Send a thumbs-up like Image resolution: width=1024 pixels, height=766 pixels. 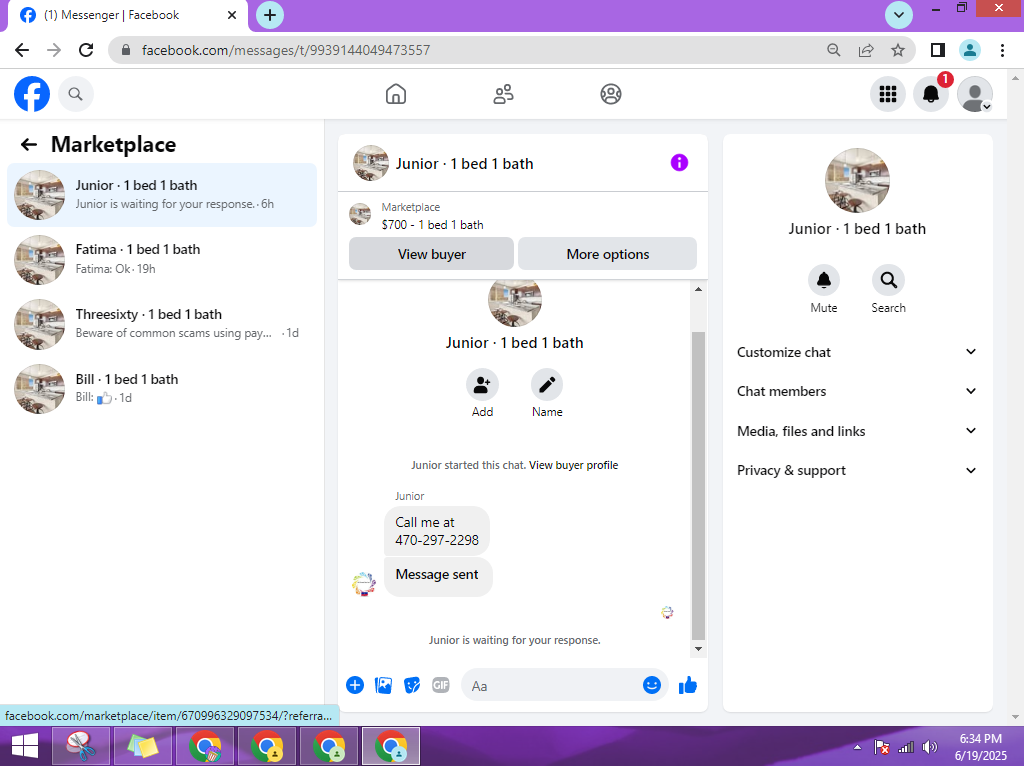[688, 685]
